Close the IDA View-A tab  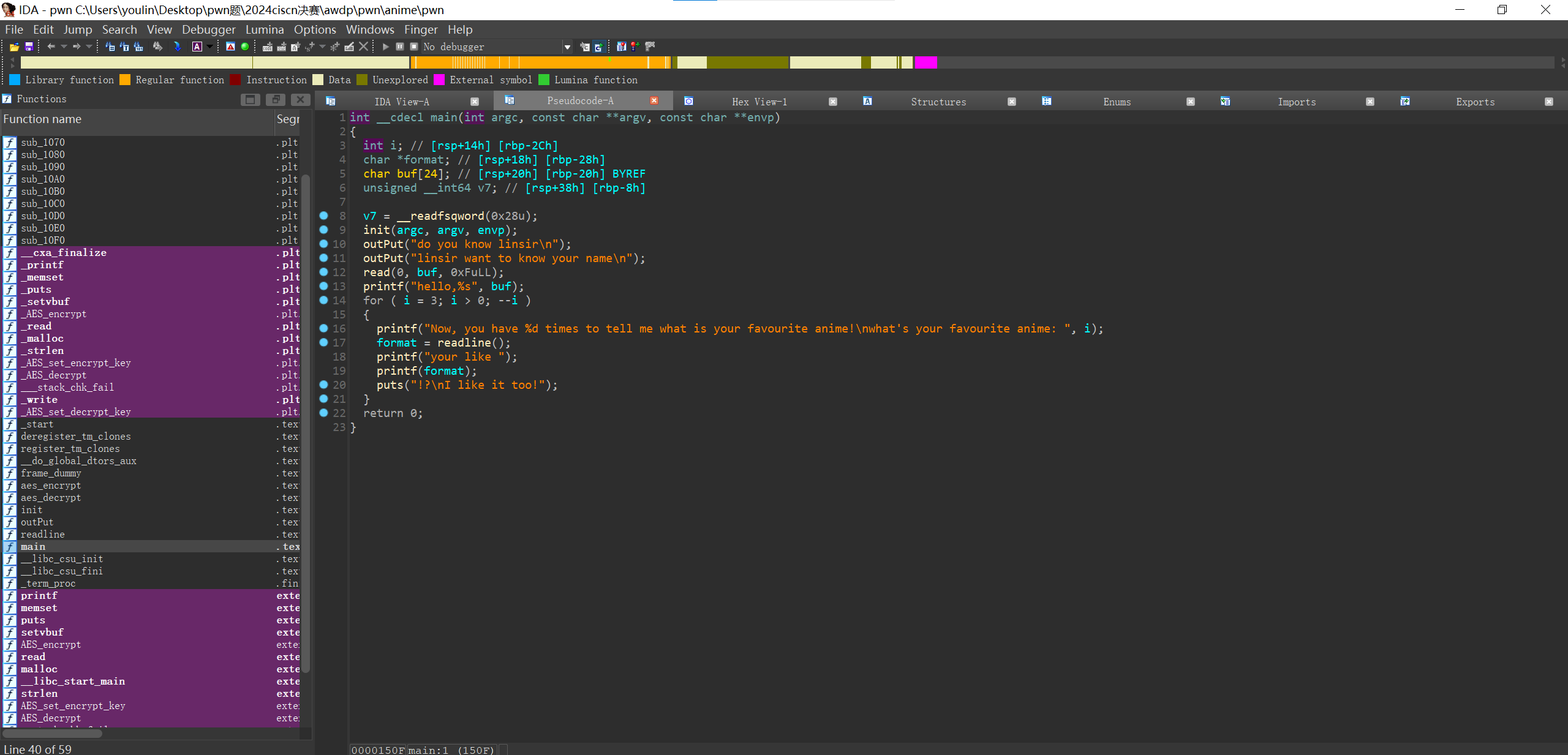click(475, 102)
